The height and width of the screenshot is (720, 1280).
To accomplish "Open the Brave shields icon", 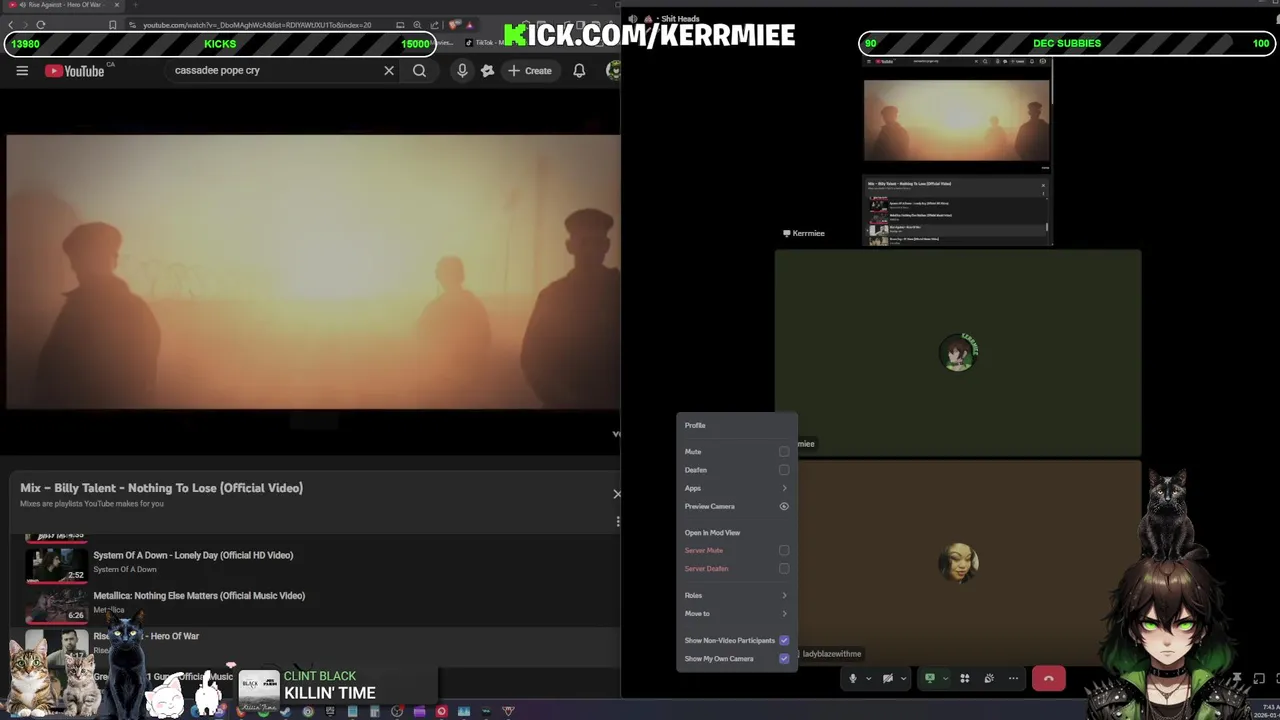I will click(x=455, y=25).
